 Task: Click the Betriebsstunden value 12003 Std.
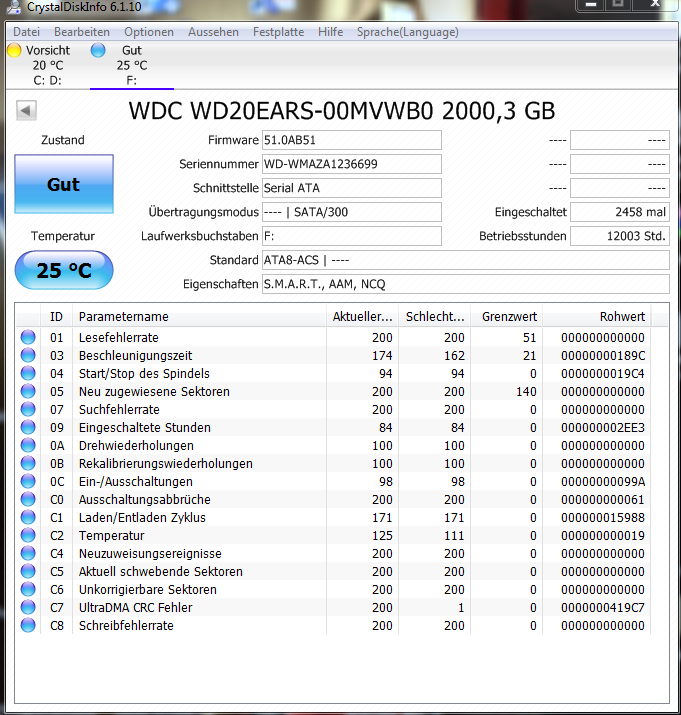[x=620, y=236]
